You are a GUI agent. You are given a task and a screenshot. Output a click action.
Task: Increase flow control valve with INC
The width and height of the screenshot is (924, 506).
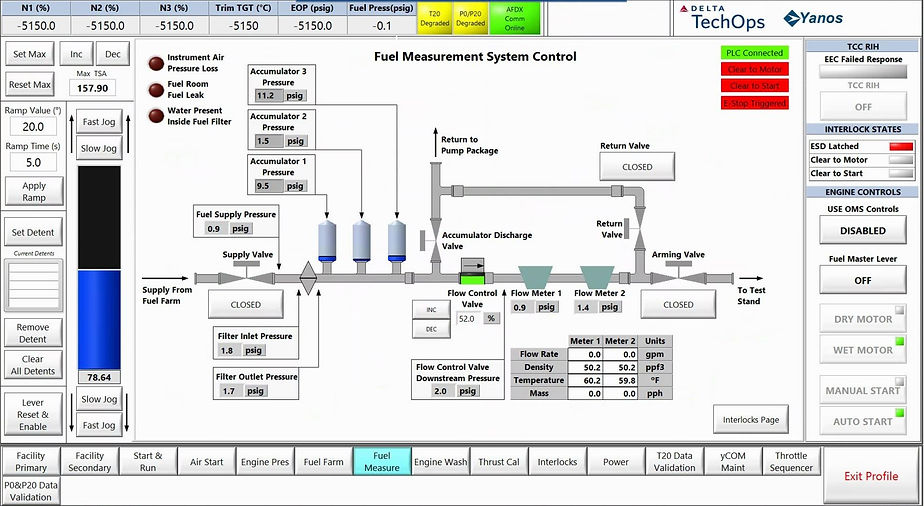431,309
